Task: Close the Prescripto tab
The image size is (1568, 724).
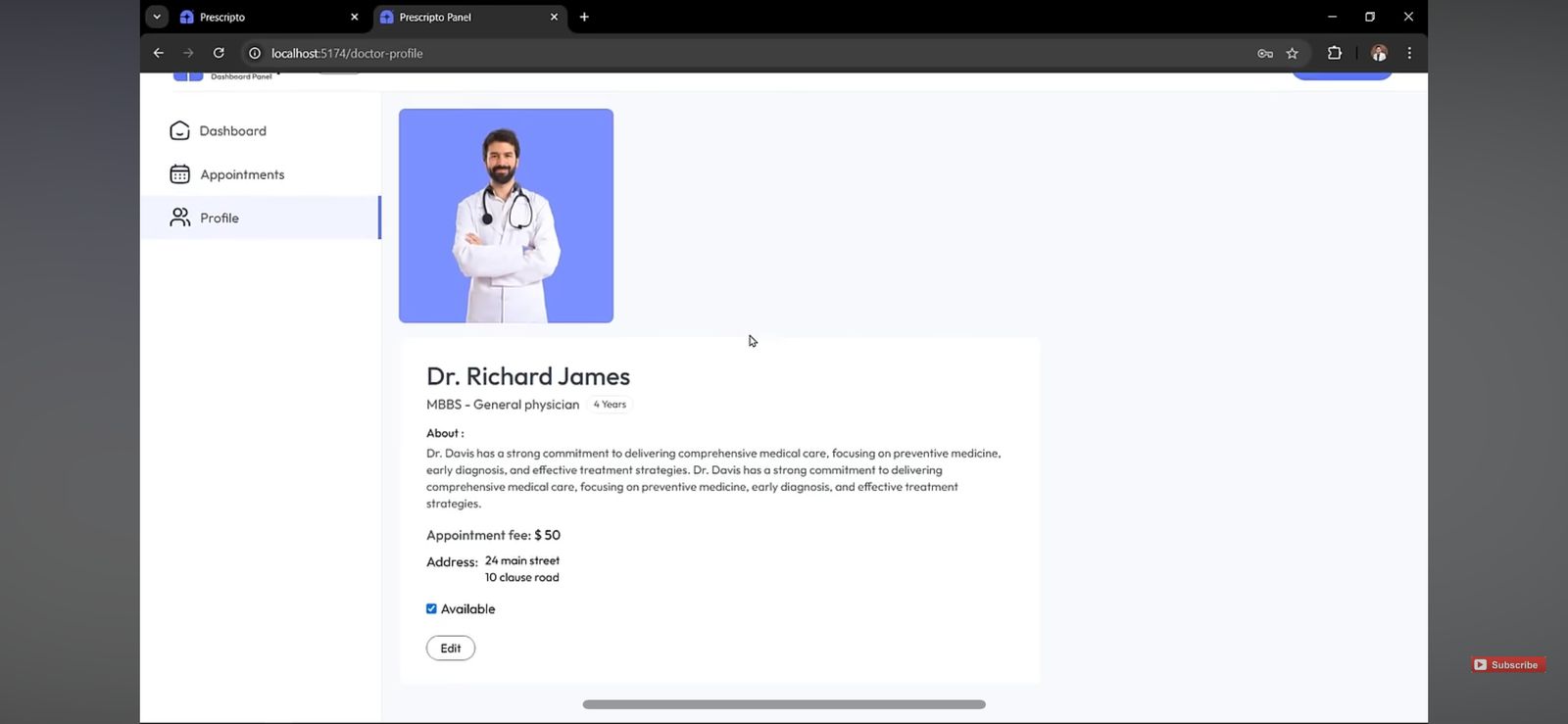Action: tap(355, 17)
